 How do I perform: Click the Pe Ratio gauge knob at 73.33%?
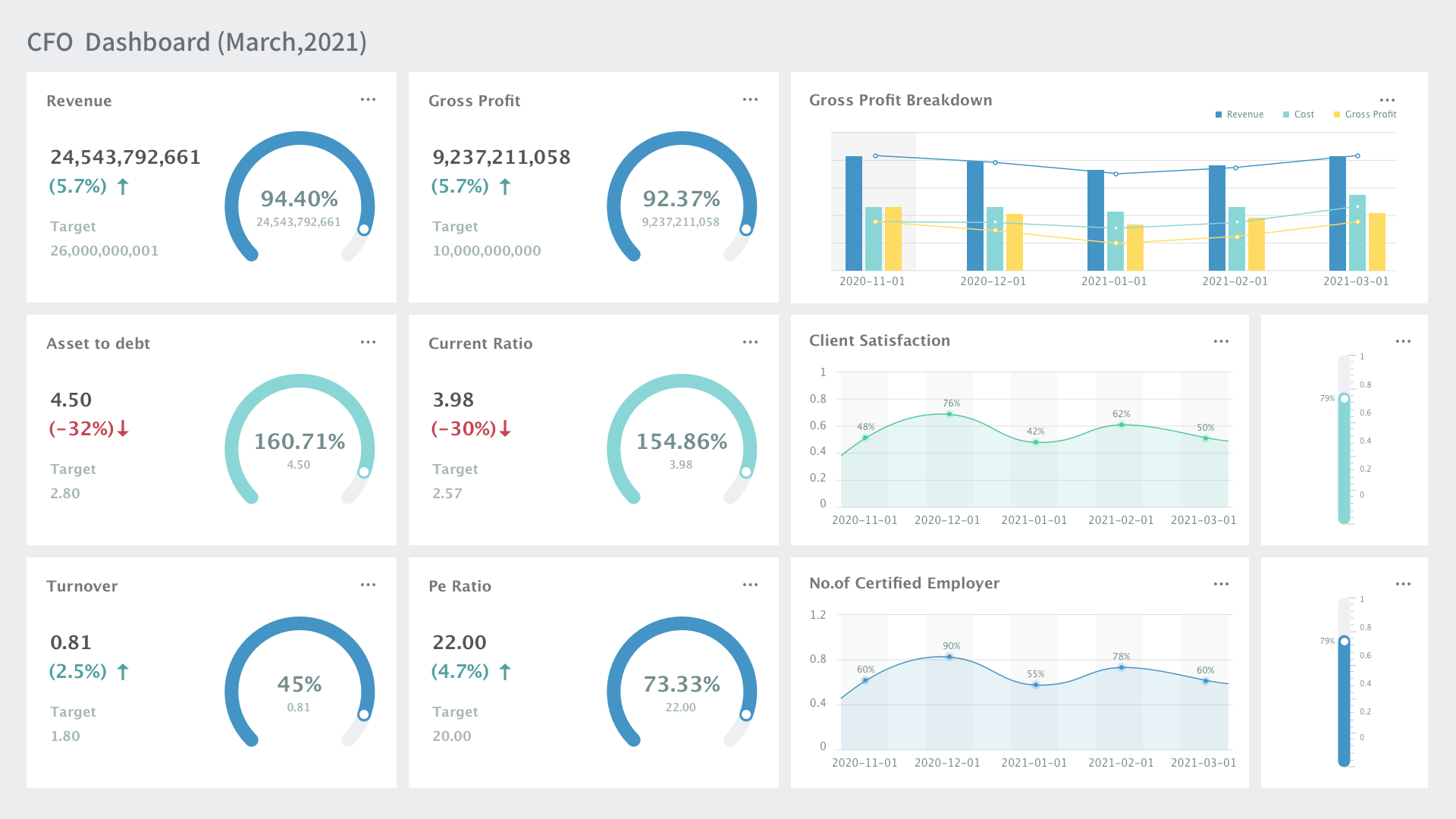click(746, 714)
